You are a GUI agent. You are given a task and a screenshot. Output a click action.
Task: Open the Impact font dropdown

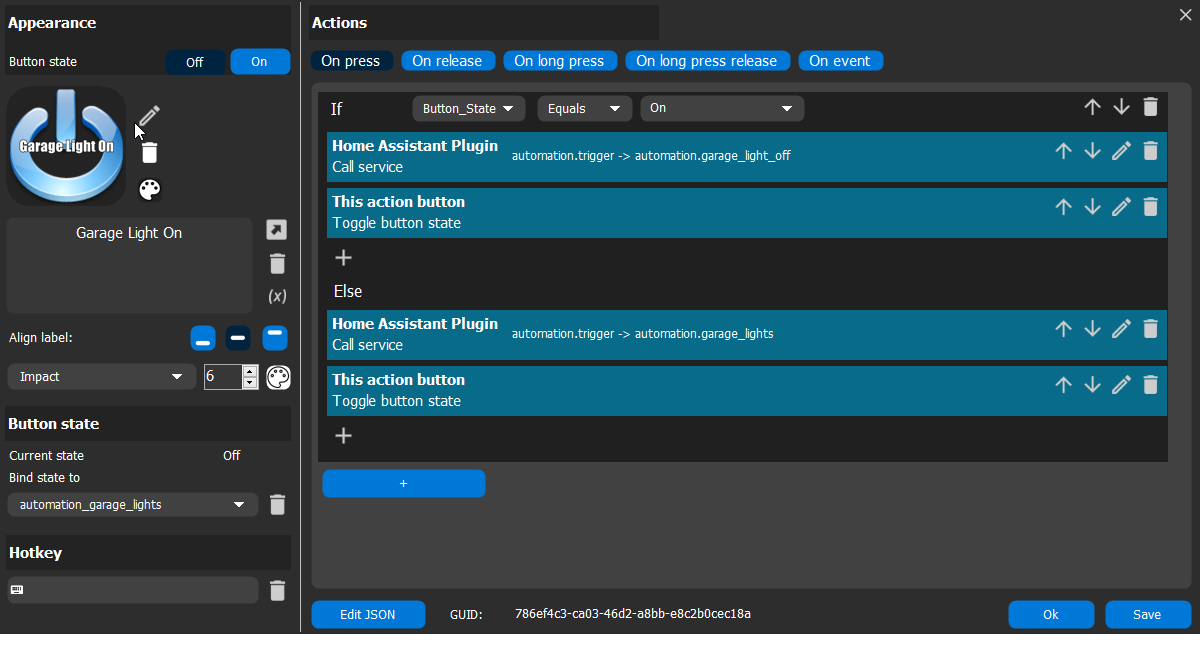100,376
